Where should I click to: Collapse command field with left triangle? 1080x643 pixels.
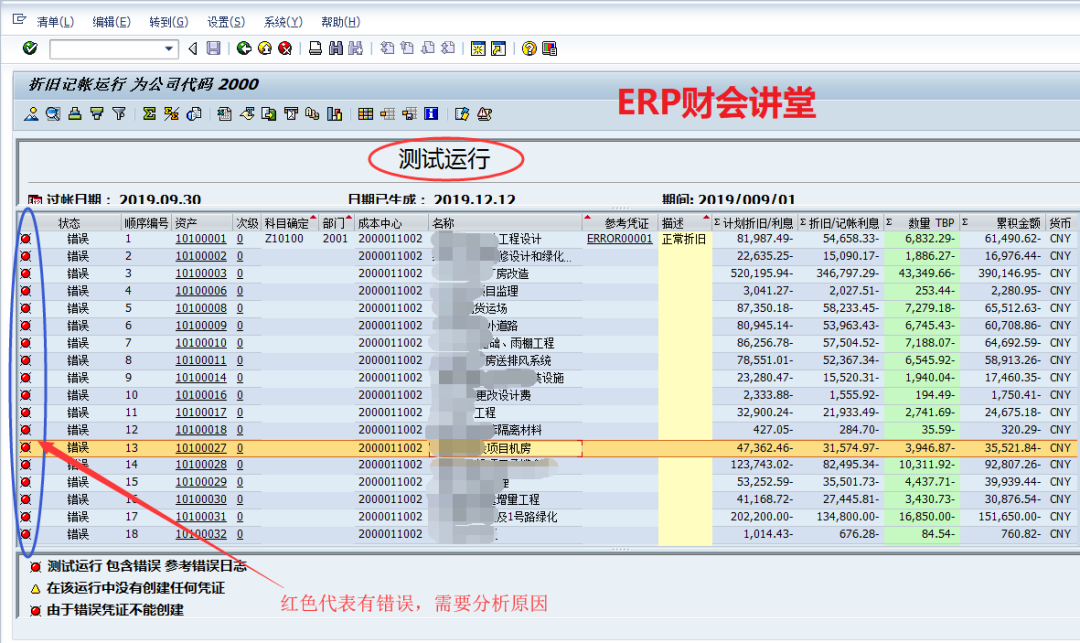pyautogui.click(x=192, y=48)
